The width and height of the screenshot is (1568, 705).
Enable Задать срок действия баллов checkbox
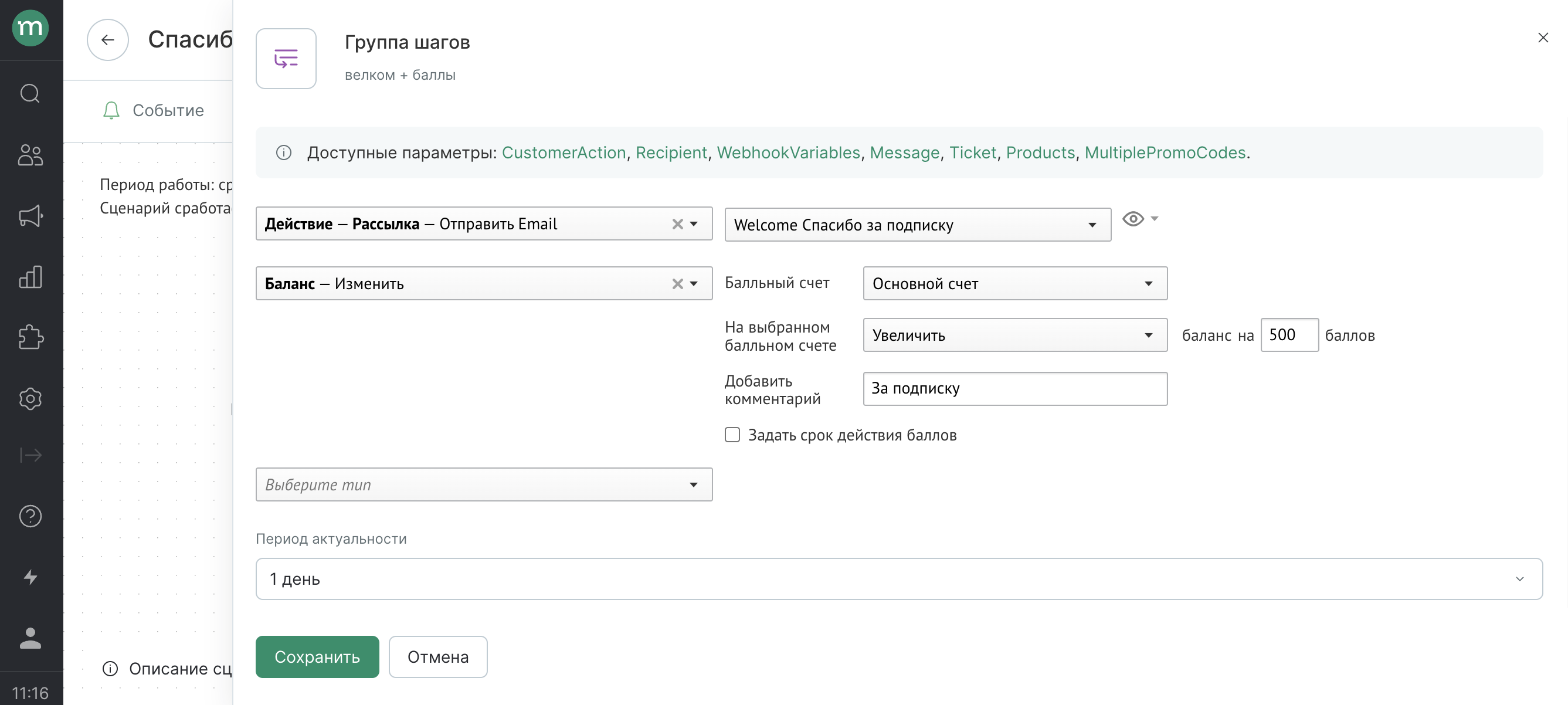(x=732, y=435)
